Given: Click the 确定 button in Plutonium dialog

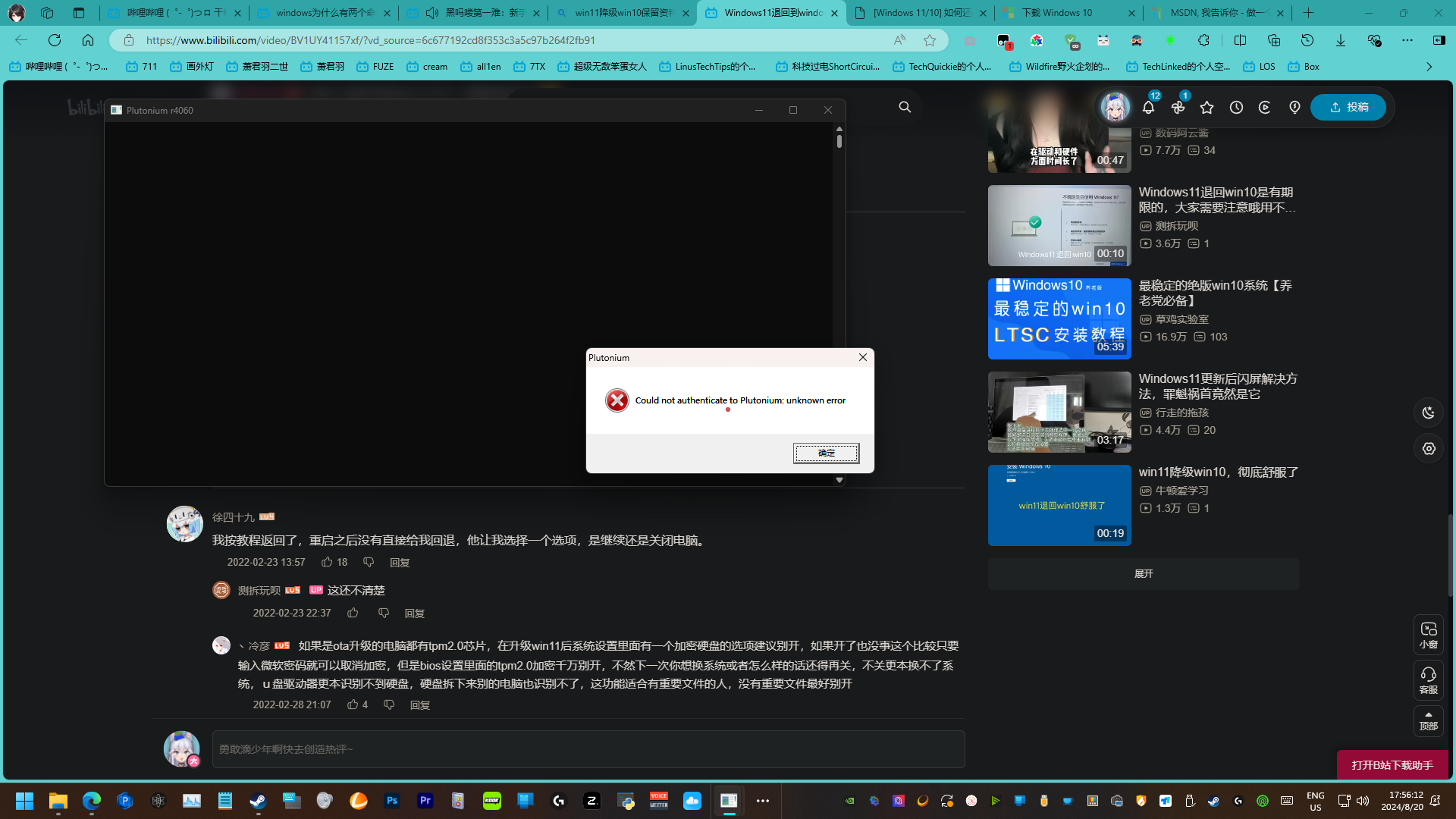Looking at the screenshot, I should [x=826, y=453].
